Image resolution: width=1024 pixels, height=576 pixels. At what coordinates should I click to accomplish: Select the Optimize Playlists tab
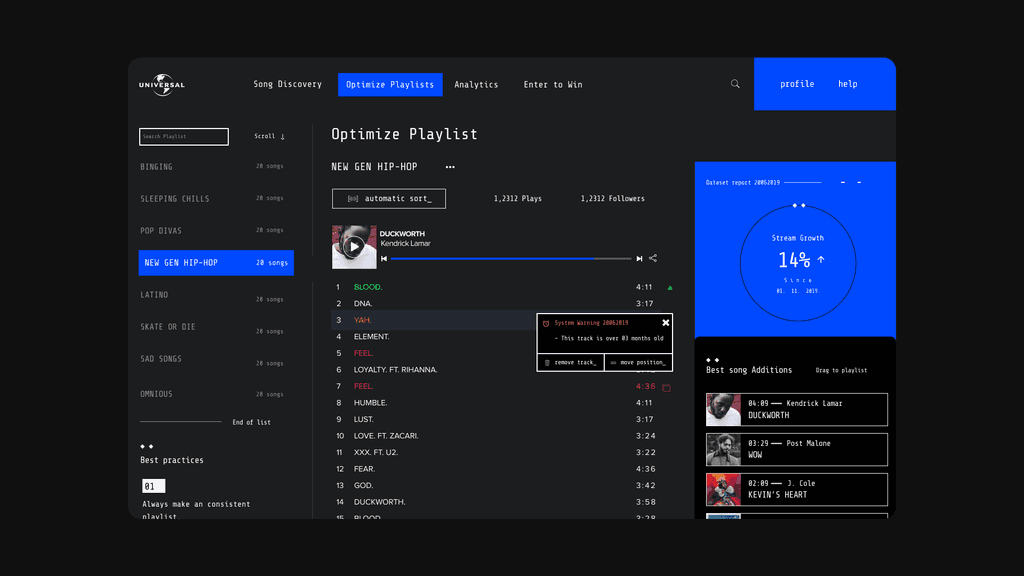tap(390, 84)
